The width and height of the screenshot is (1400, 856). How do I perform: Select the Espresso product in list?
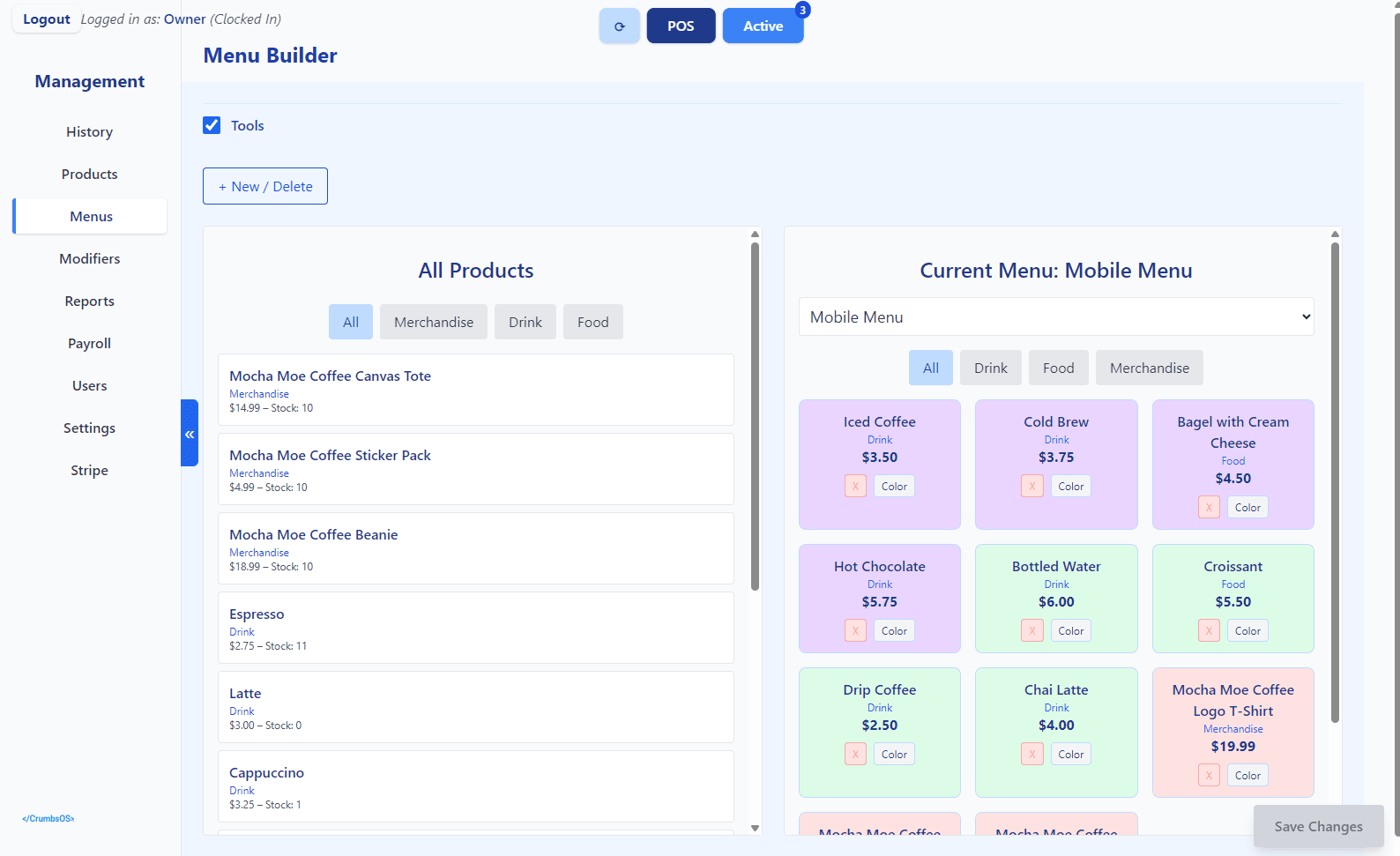pyautogui.click(x=475, y=628)
